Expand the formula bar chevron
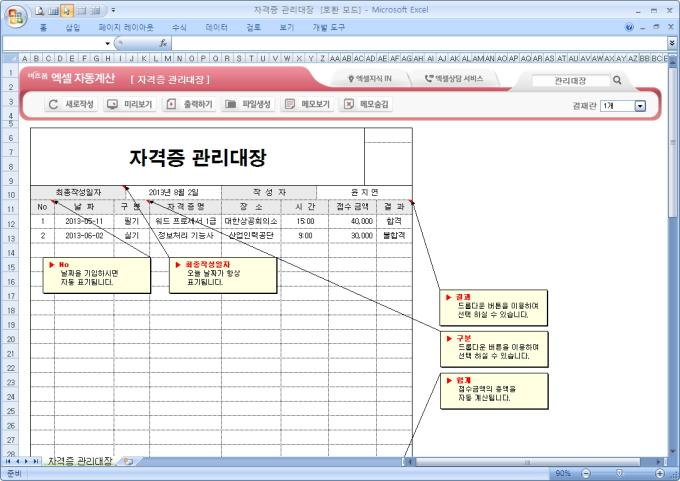The height and width of the screenshot is (481, 680). [672, 43]
